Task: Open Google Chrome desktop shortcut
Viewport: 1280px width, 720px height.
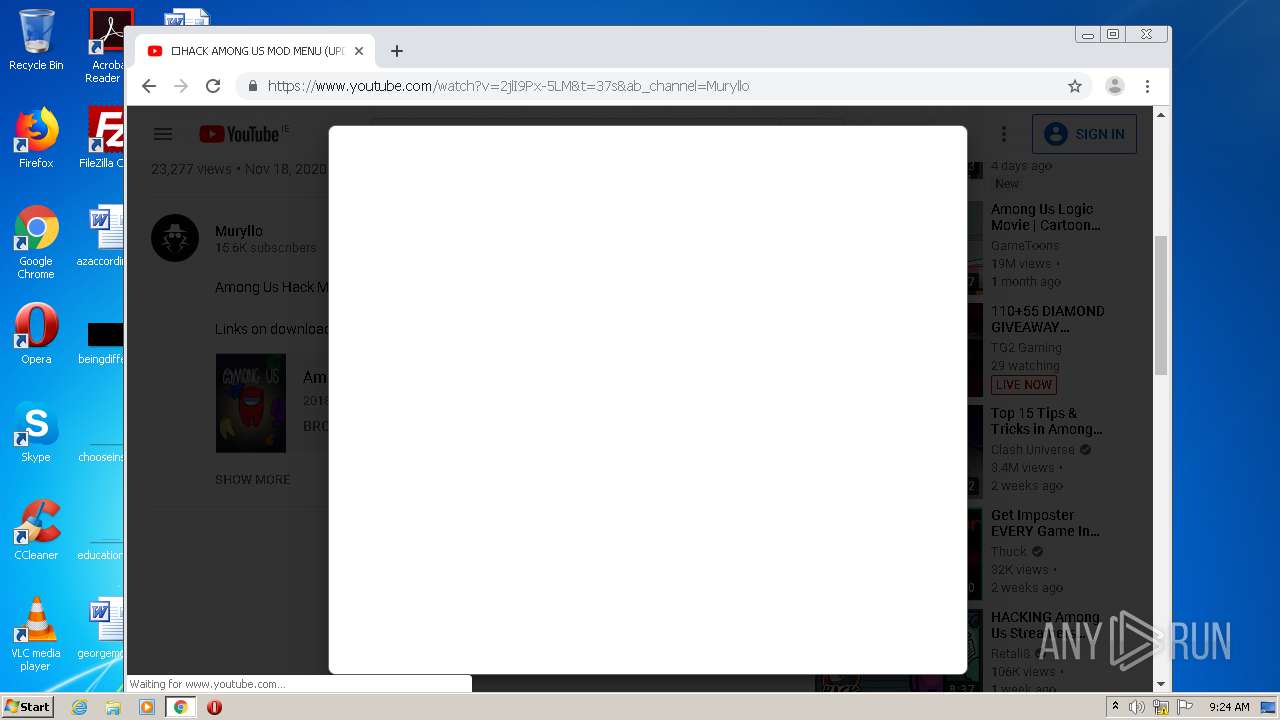Action: (36, 242)
